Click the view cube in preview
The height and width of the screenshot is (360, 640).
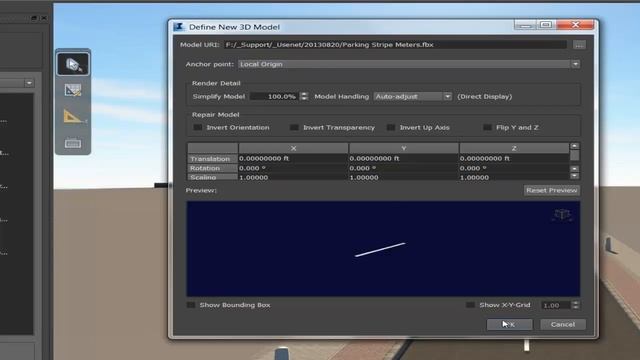(x=562, y=215)
